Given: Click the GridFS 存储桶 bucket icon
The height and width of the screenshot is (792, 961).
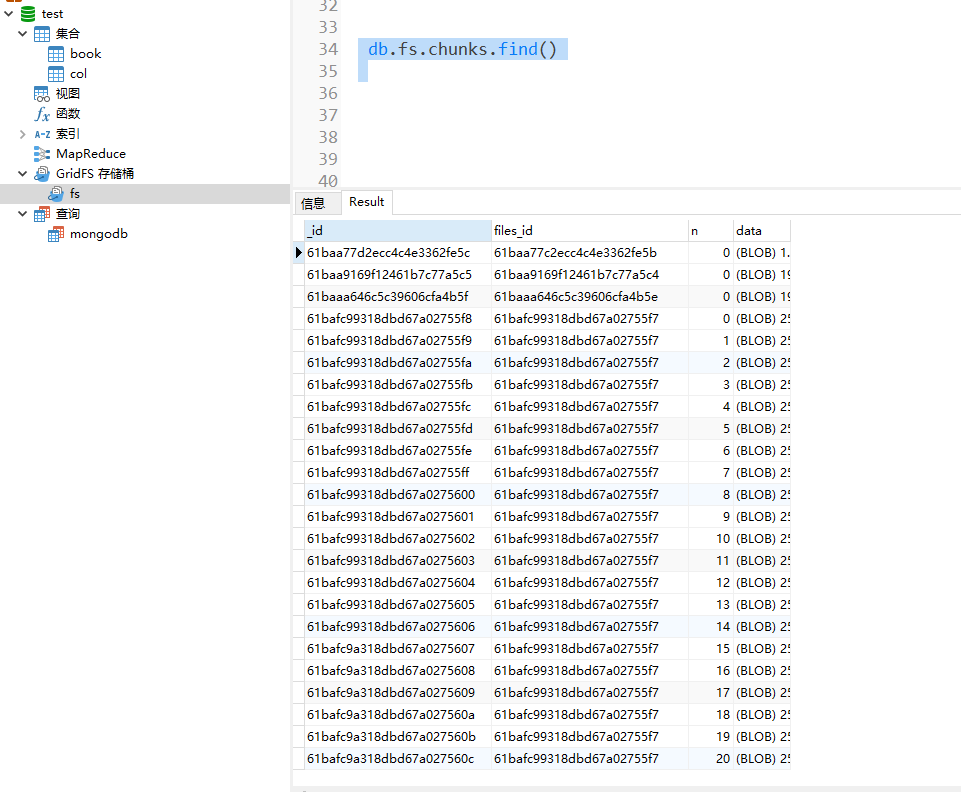Looking at the screenshot, I should [42, 174].
